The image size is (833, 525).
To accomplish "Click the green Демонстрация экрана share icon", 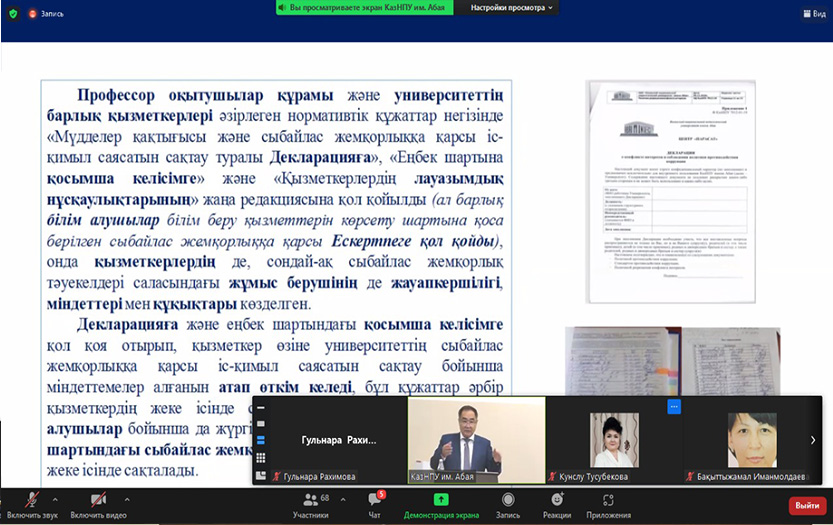I will pyautogui.click(x=441, y=499).
